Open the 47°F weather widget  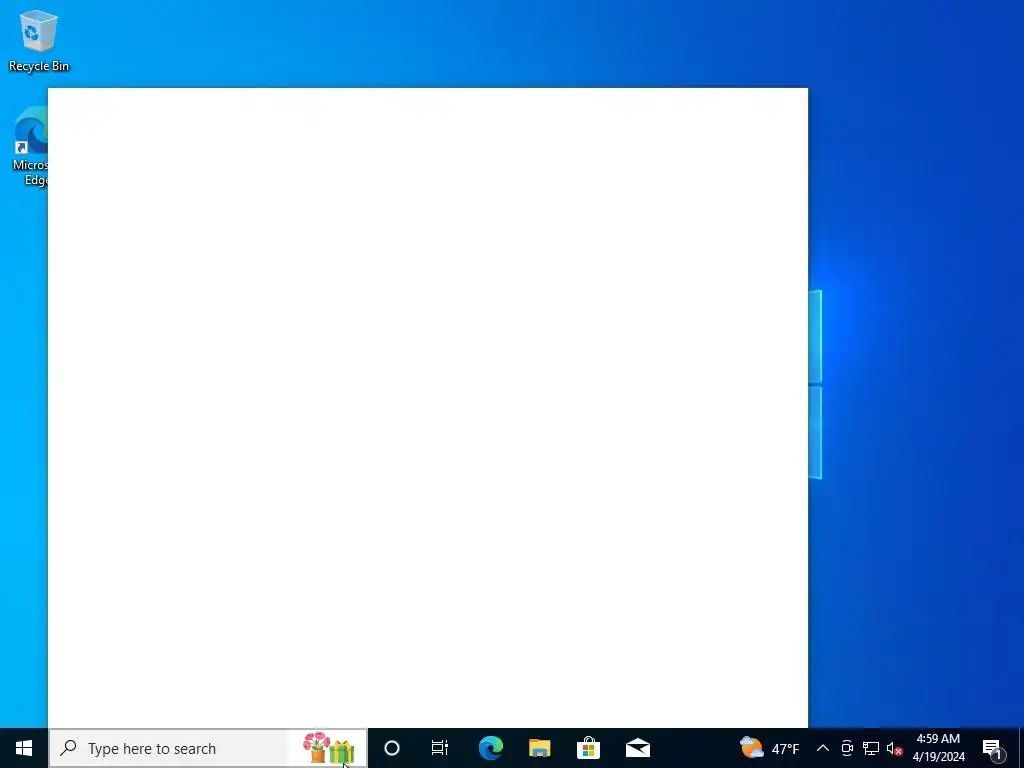(769, 748)
